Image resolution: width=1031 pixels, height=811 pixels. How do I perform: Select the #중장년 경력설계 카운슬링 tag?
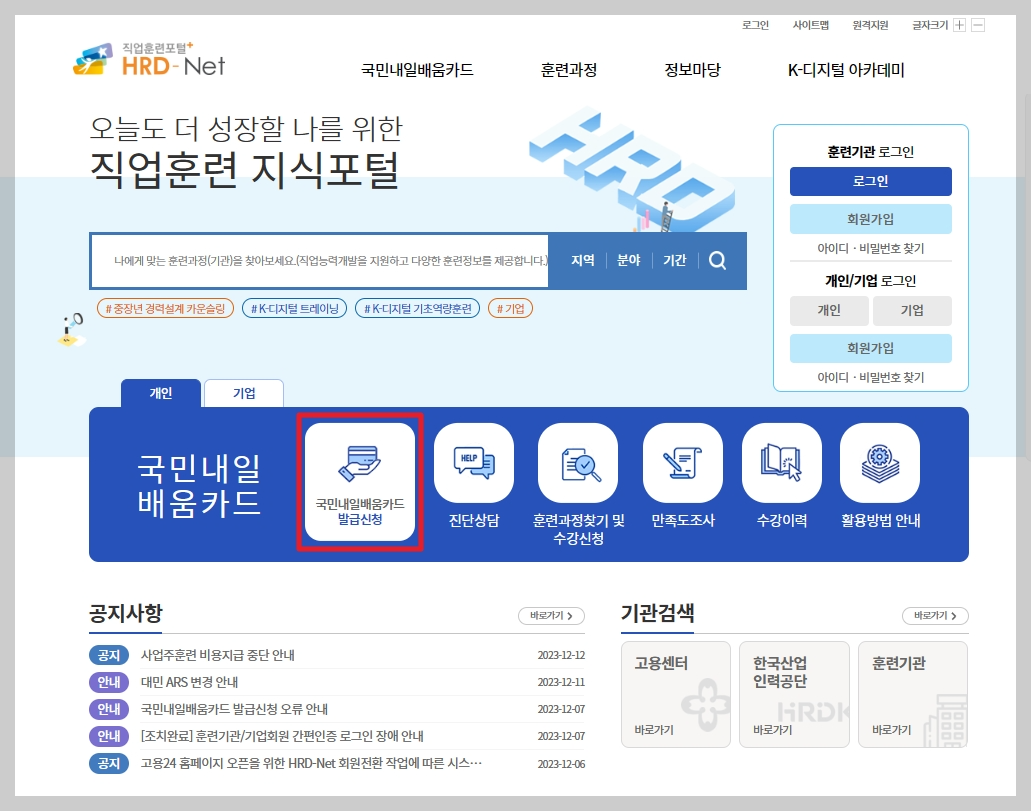165,308
